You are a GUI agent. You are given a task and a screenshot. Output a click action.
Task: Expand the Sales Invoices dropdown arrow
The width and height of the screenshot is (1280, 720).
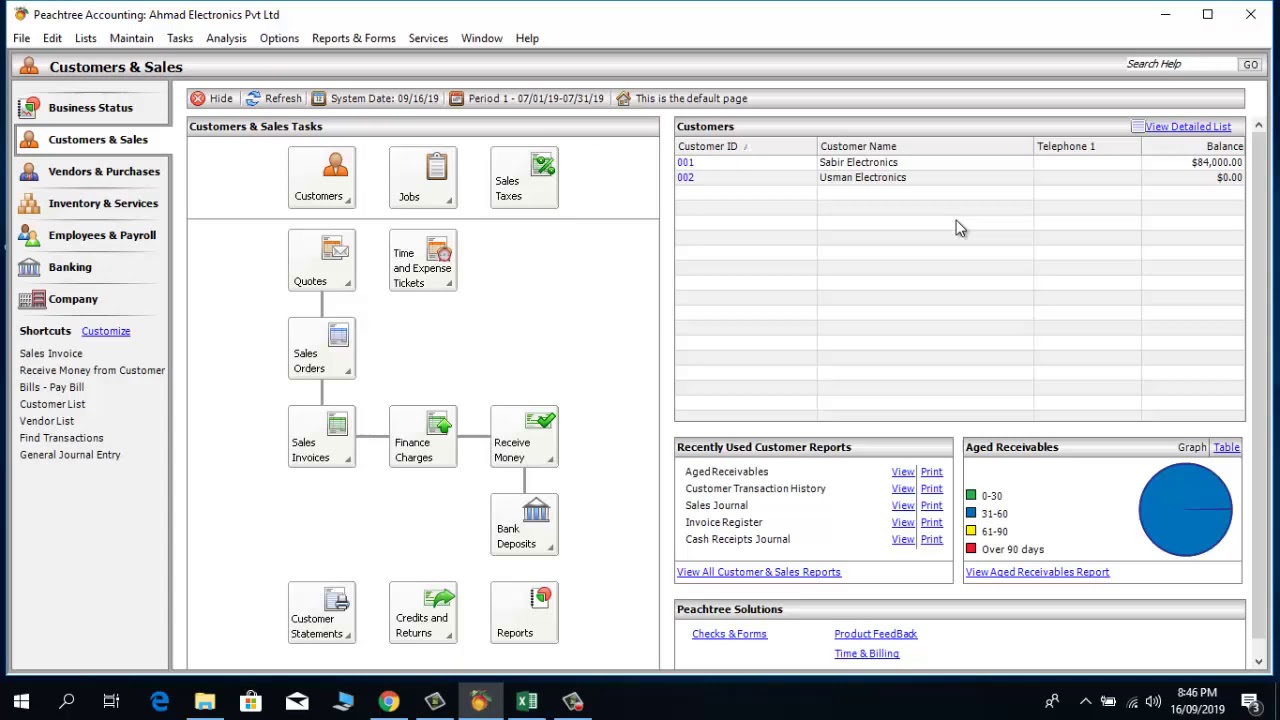[348, 460]
